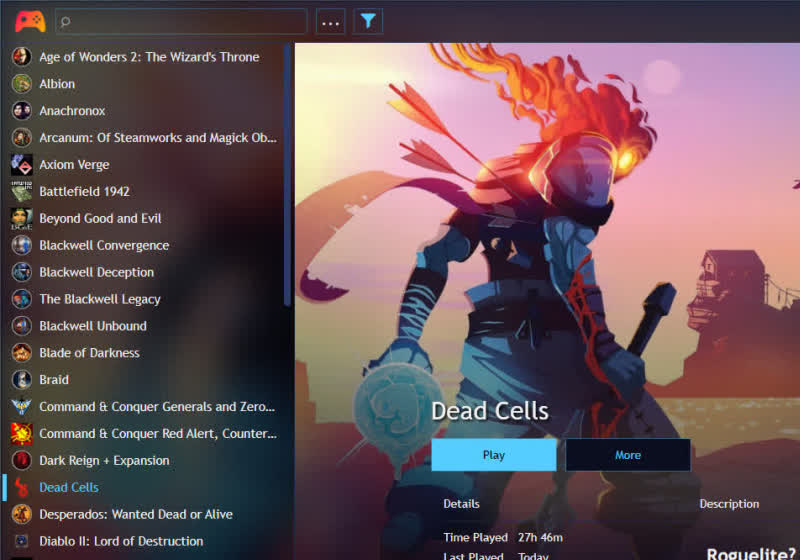Image resolution: width=800 pixels, height=560 pixels.
Task: Click inside the game search field
Action: pos(185,21)
